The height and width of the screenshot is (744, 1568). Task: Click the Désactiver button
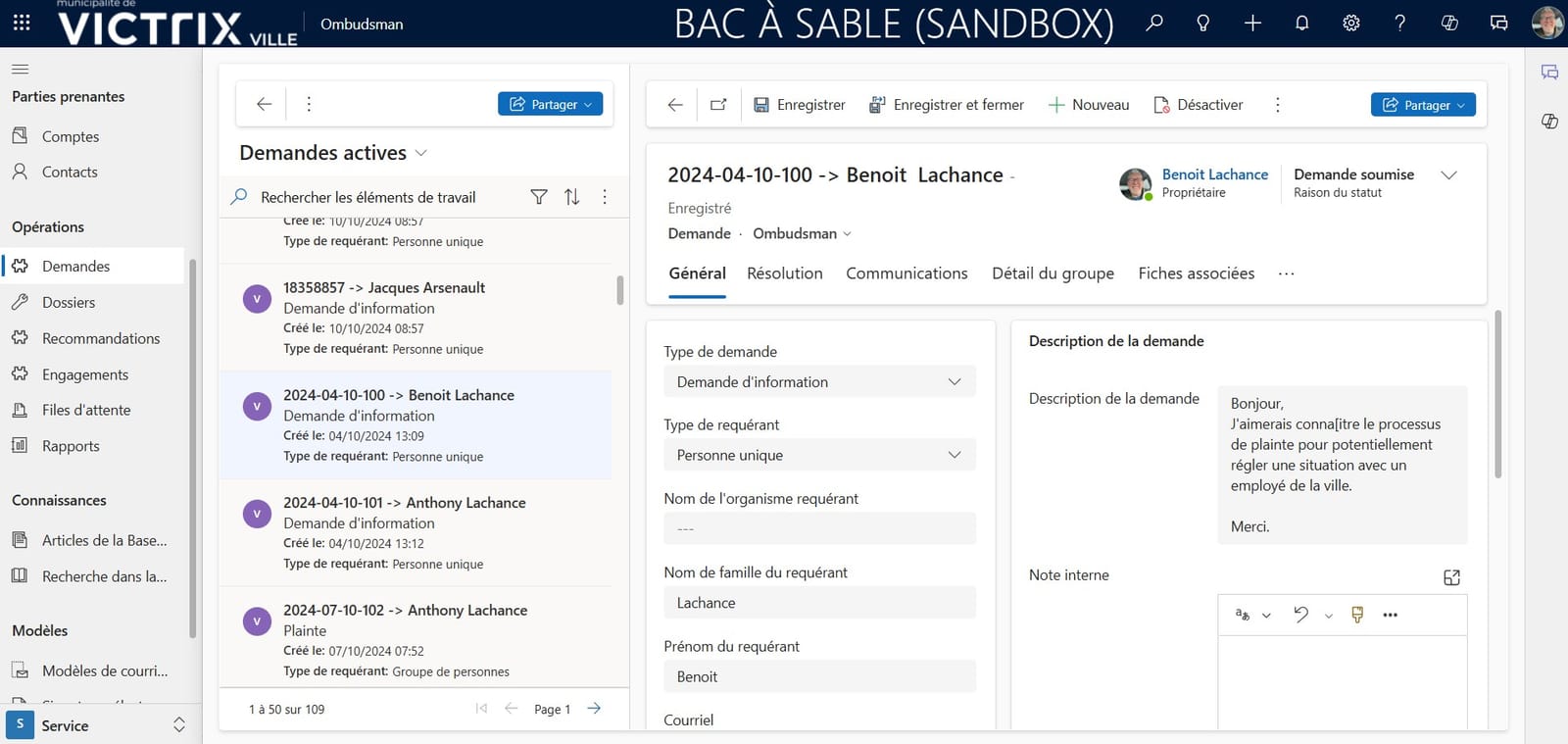(1199, 105)
